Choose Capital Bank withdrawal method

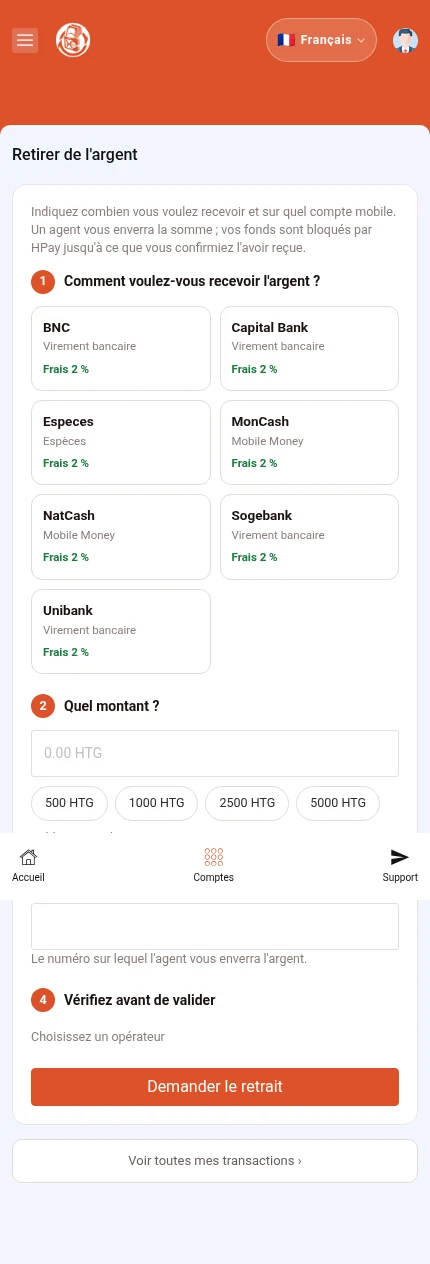point(309,348)
